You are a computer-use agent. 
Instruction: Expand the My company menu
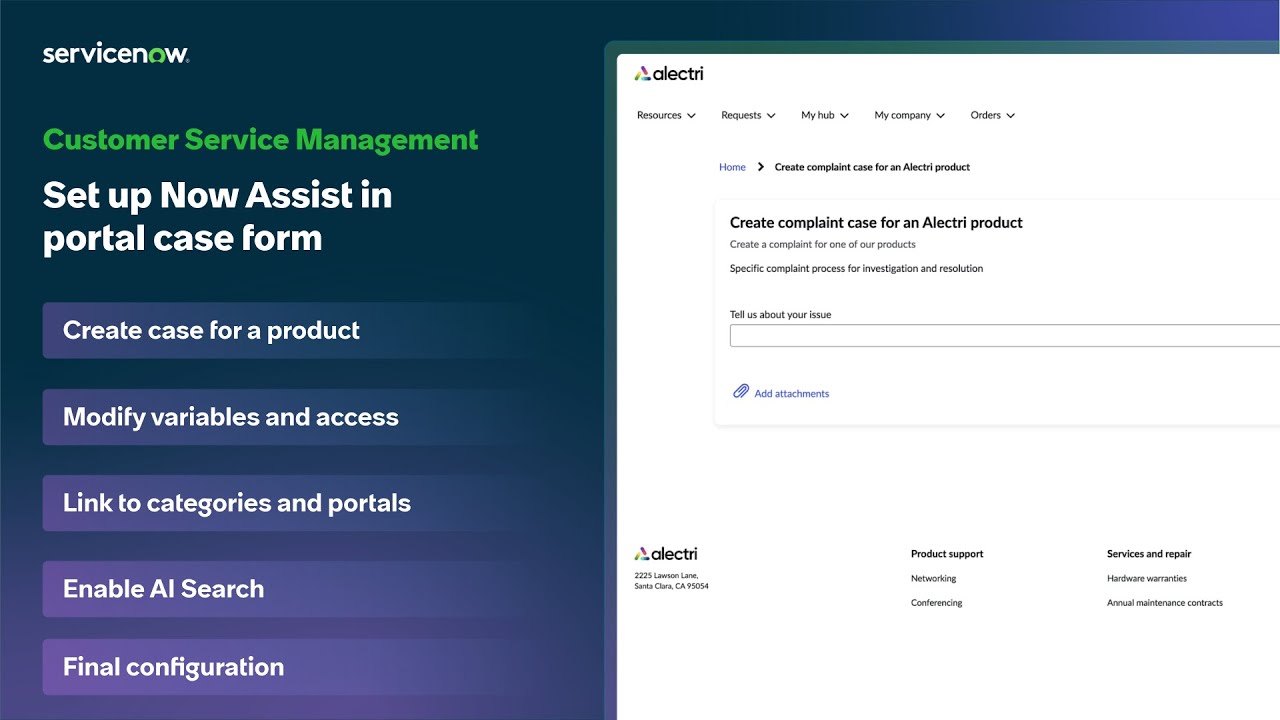[x=908, y=115]
